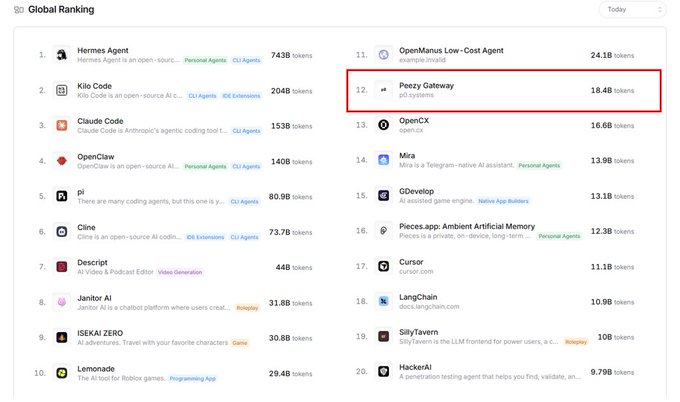Click the OpenCX app icon

[383, 125]
